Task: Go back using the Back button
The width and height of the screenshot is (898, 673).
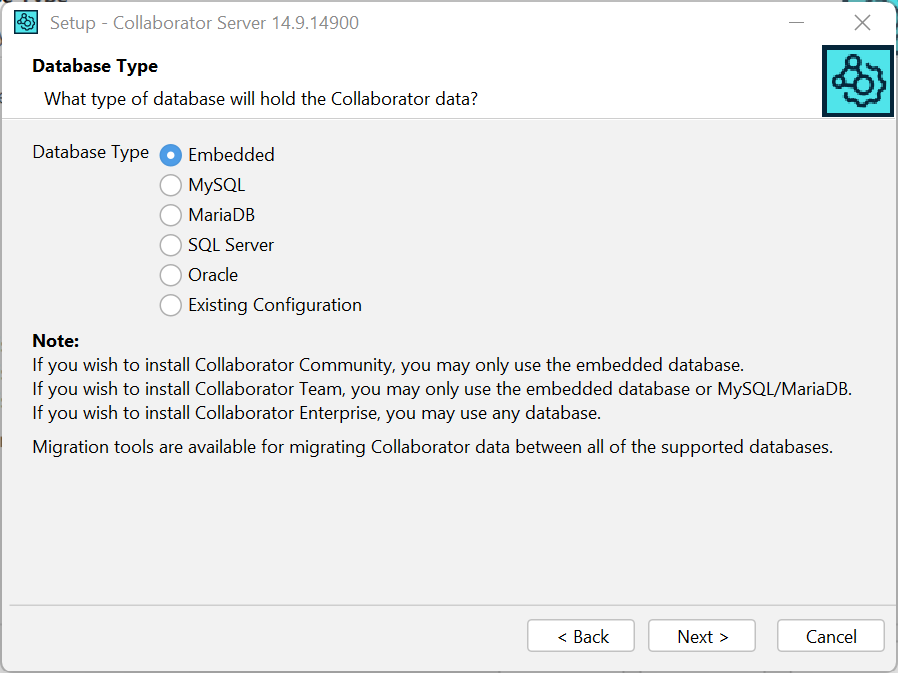Action: click(x=580, y=635)
